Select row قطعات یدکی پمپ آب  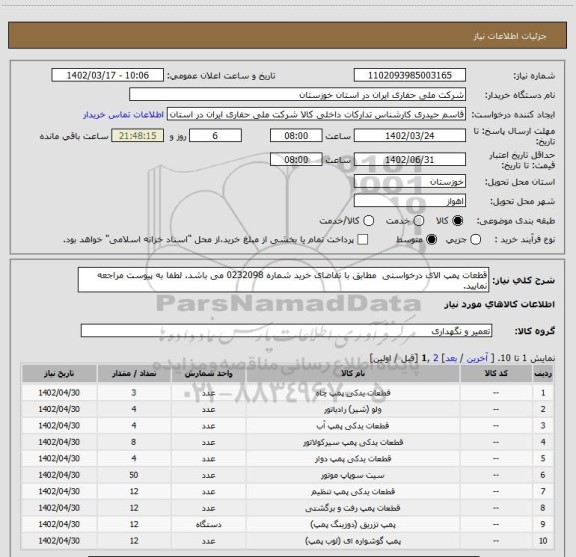pyautogui.click(x=287, y=425)
